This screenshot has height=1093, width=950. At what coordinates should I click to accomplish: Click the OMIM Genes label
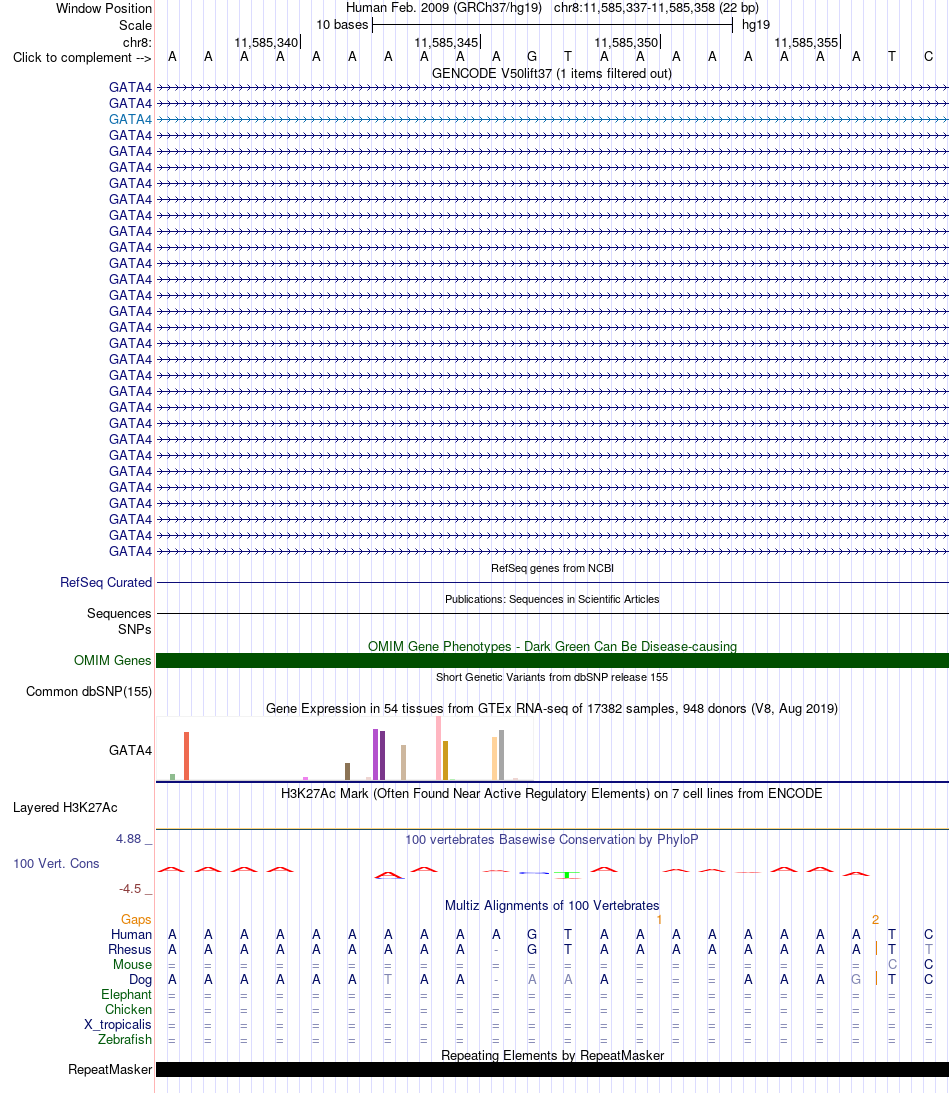coord(112,660)
